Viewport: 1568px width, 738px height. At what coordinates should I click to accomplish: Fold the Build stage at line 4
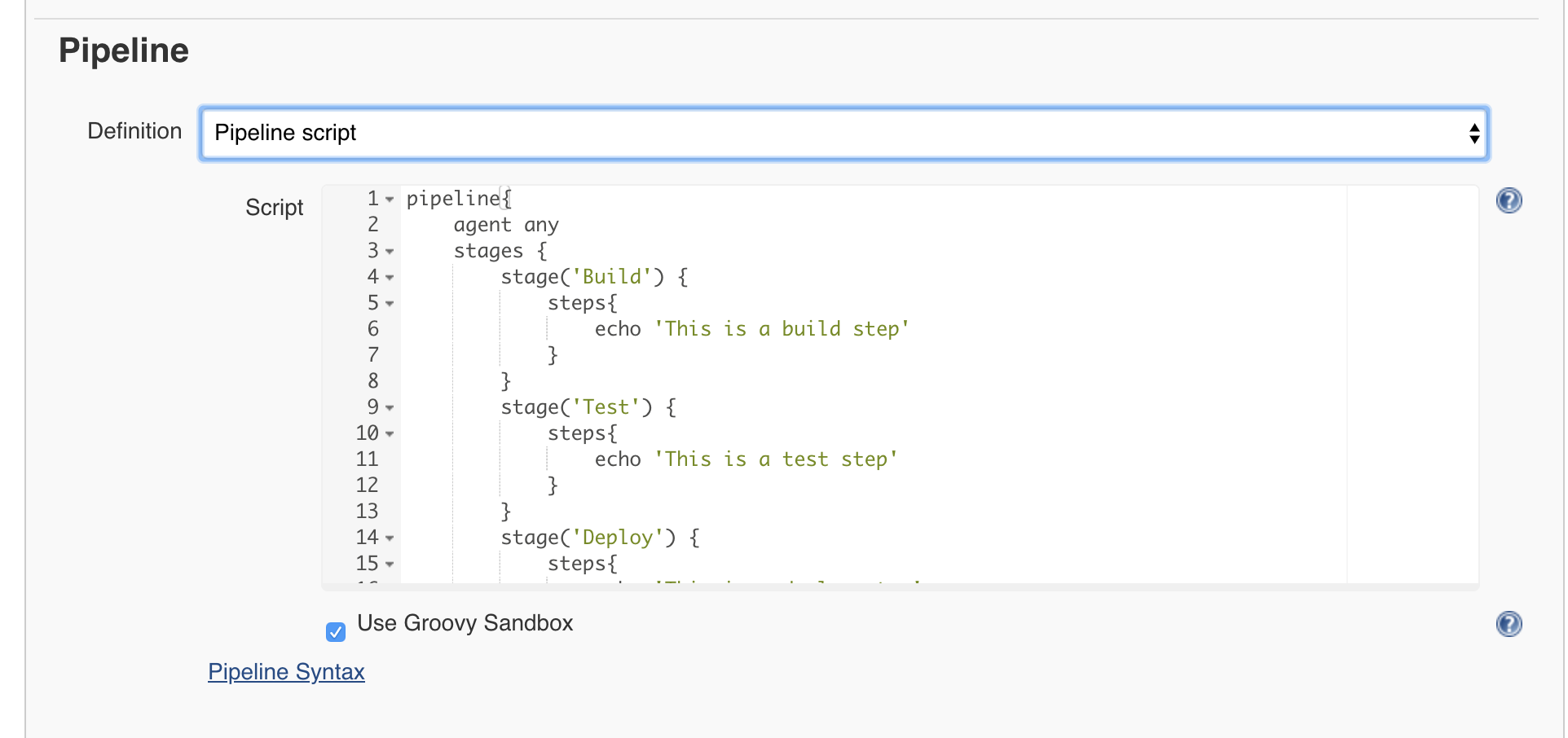coord(390,278)
